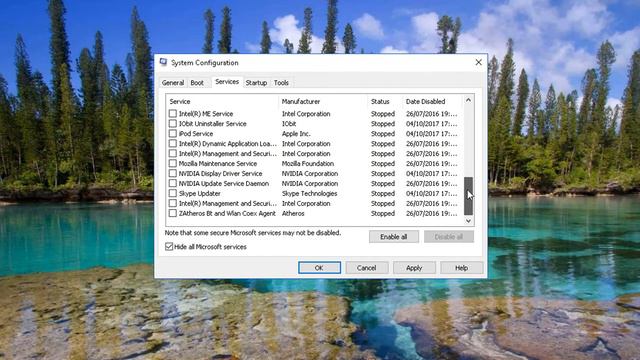640x360 pixels.
Task: Click the services list scrollbar thumb
Action: 468,196
